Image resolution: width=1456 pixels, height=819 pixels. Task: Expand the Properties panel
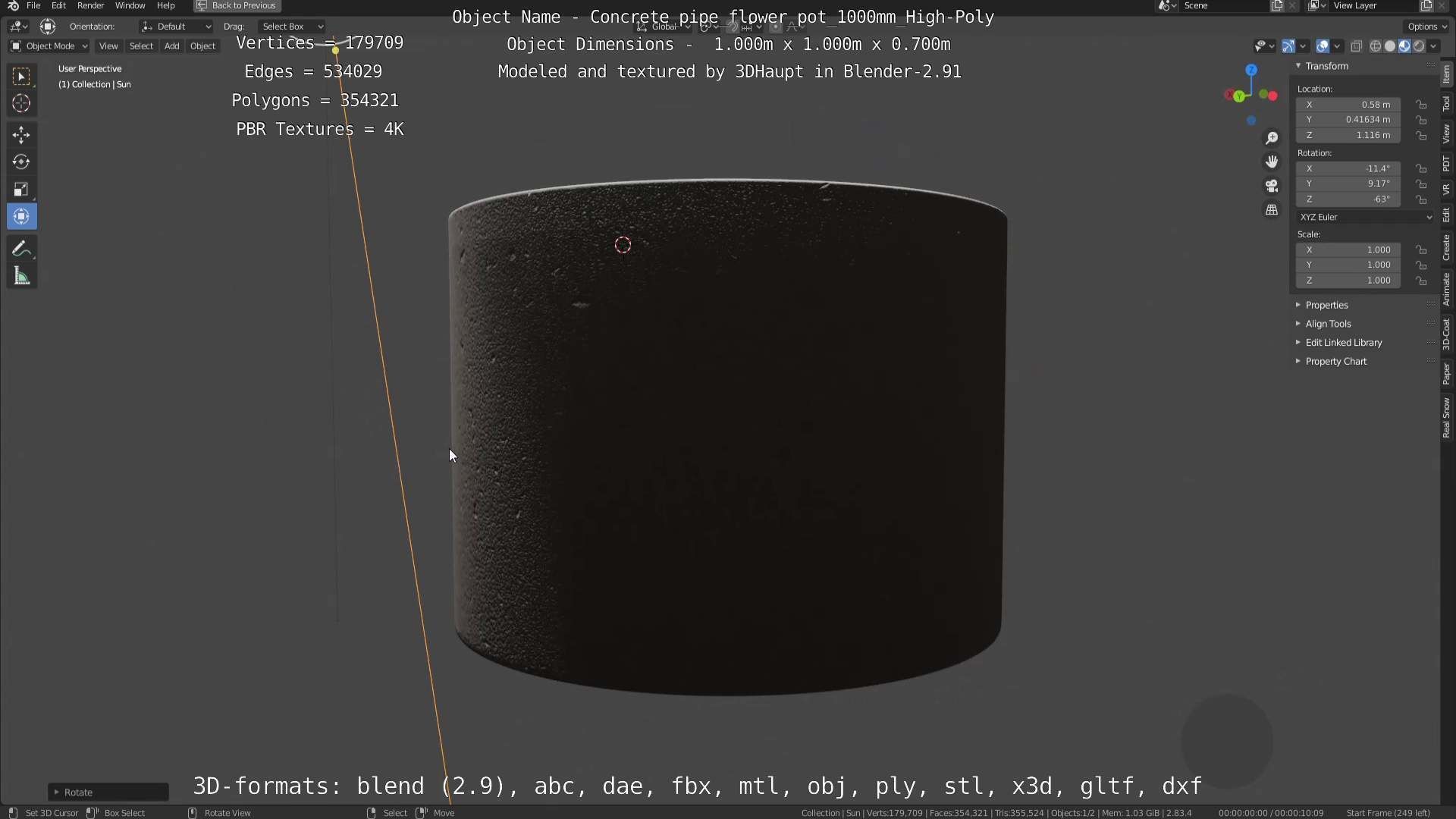[1298, 305]
